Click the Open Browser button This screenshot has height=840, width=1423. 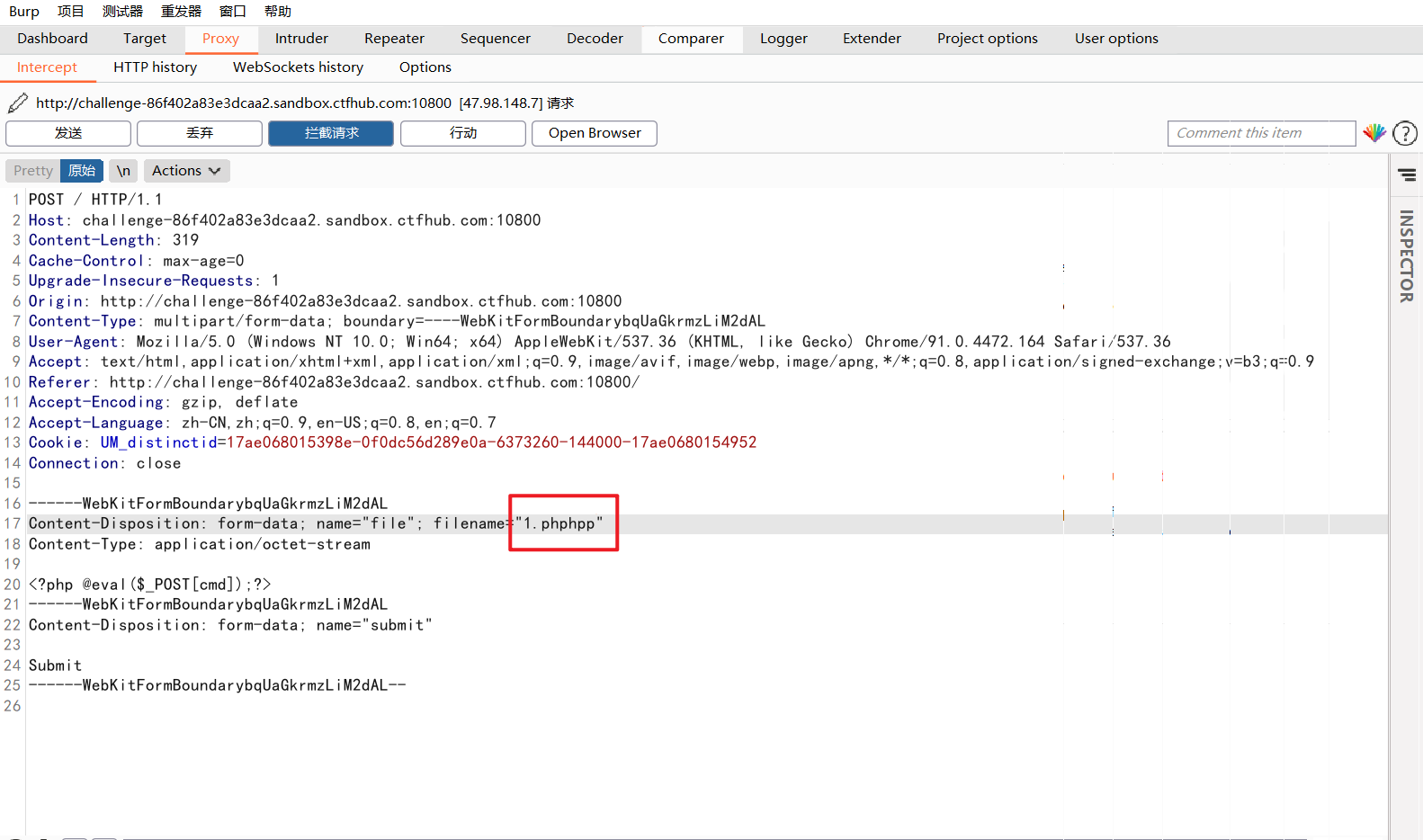click(595, 133)
